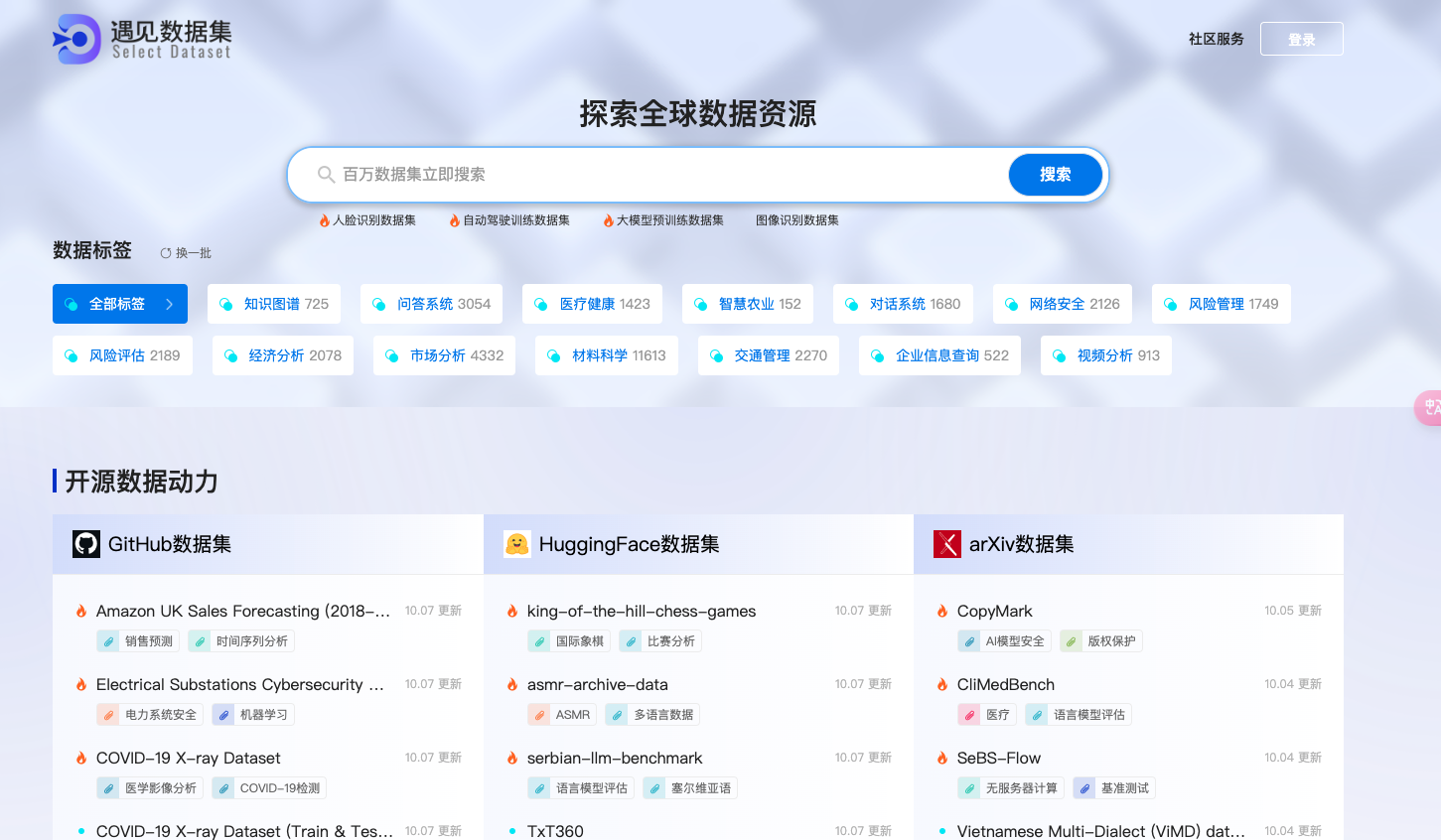Select the 网络安全 2126 tag
Image resolution: width=1441 pixels, height=840 pixels.
1063,304
